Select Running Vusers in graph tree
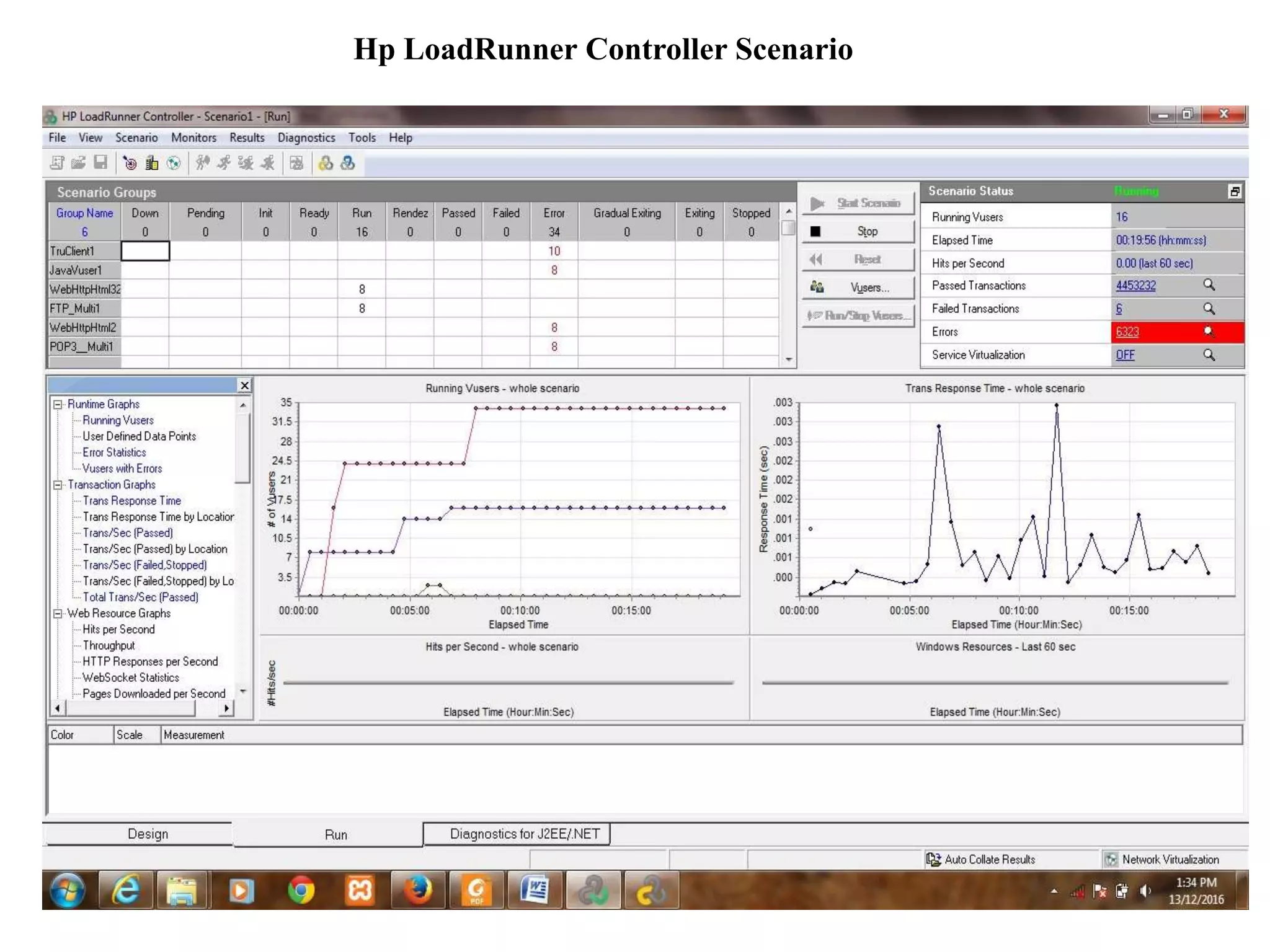This screenshot has width=1270, height=952. pyautogui.click(x=118, y=420)
